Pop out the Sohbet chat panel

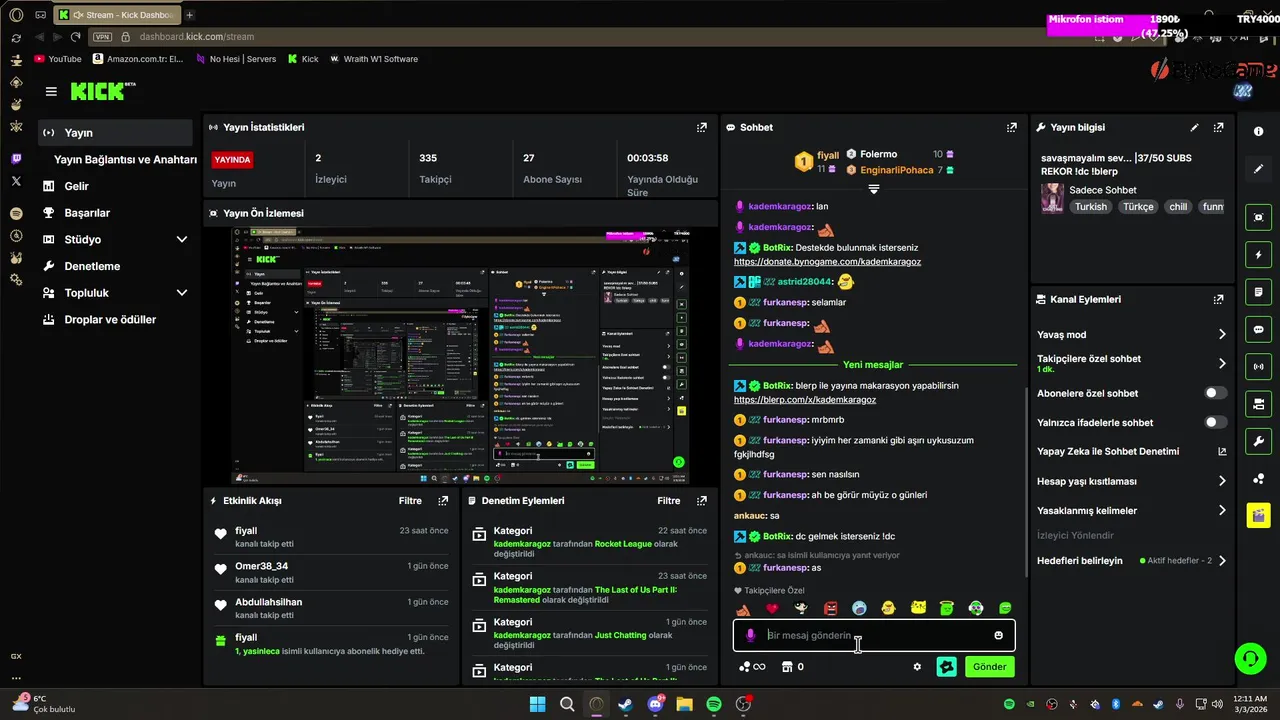(x=1012, y=128)
